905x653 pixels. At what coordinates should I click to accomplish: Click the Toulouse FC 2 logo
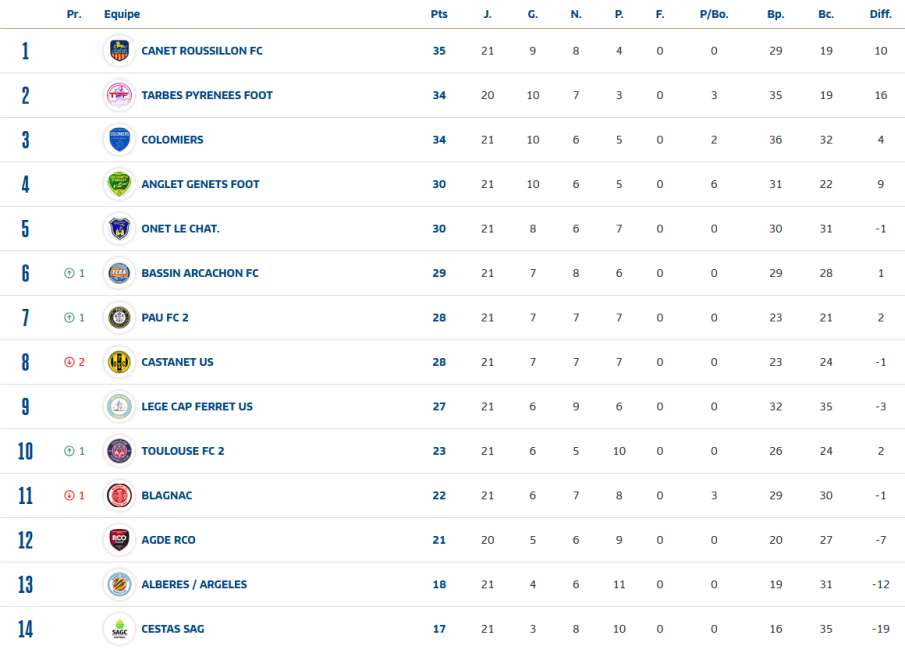coord(119,451)
